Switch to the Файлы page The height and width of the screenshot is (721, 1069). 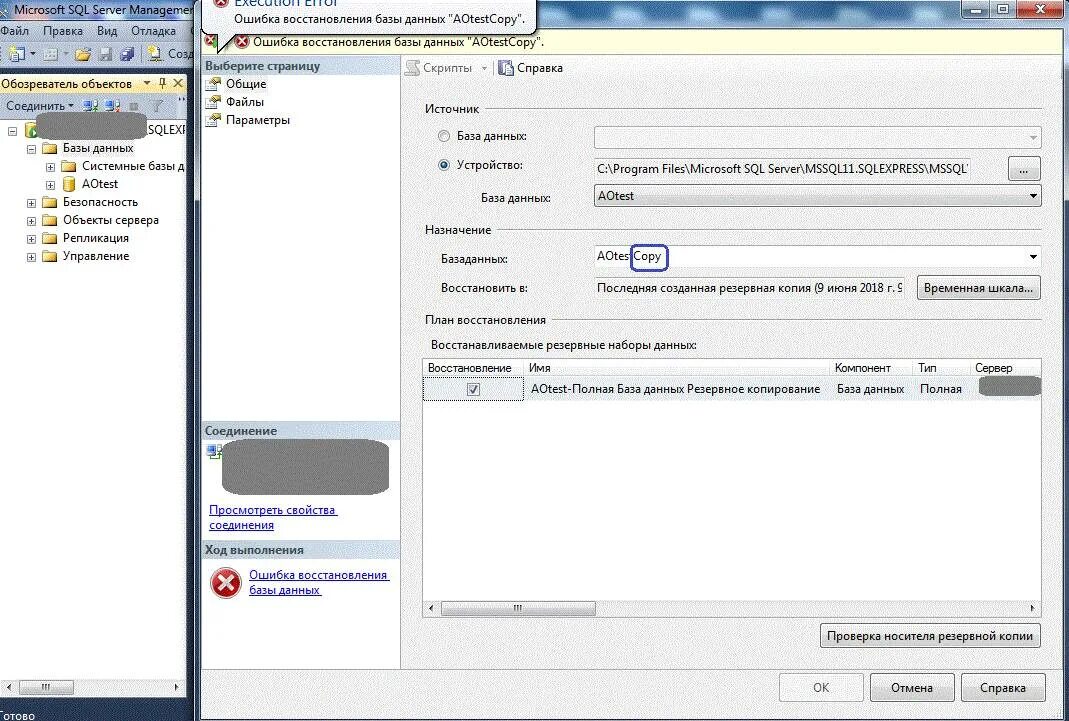[245, 102]
